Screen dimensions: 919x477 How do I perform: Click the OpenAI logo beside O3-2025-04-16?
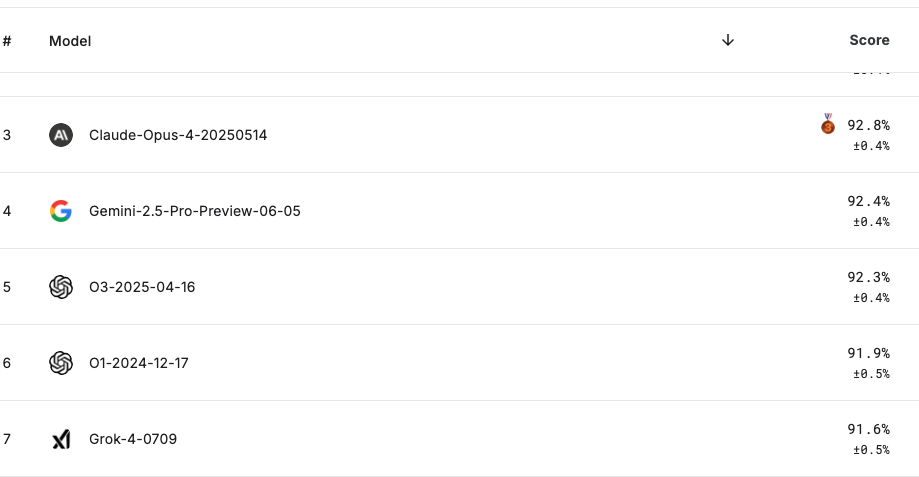pos(61,287)
